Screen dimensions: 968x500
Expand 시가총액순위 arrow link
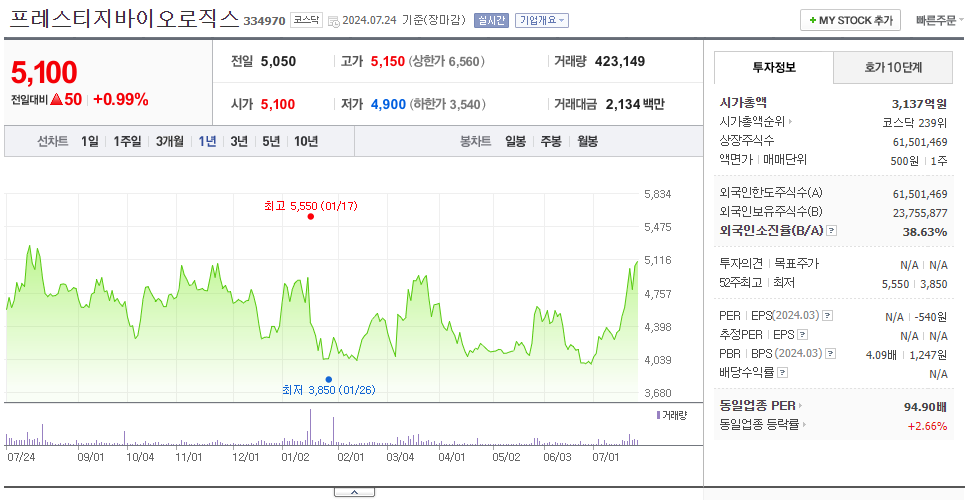[x=791, y=122]
